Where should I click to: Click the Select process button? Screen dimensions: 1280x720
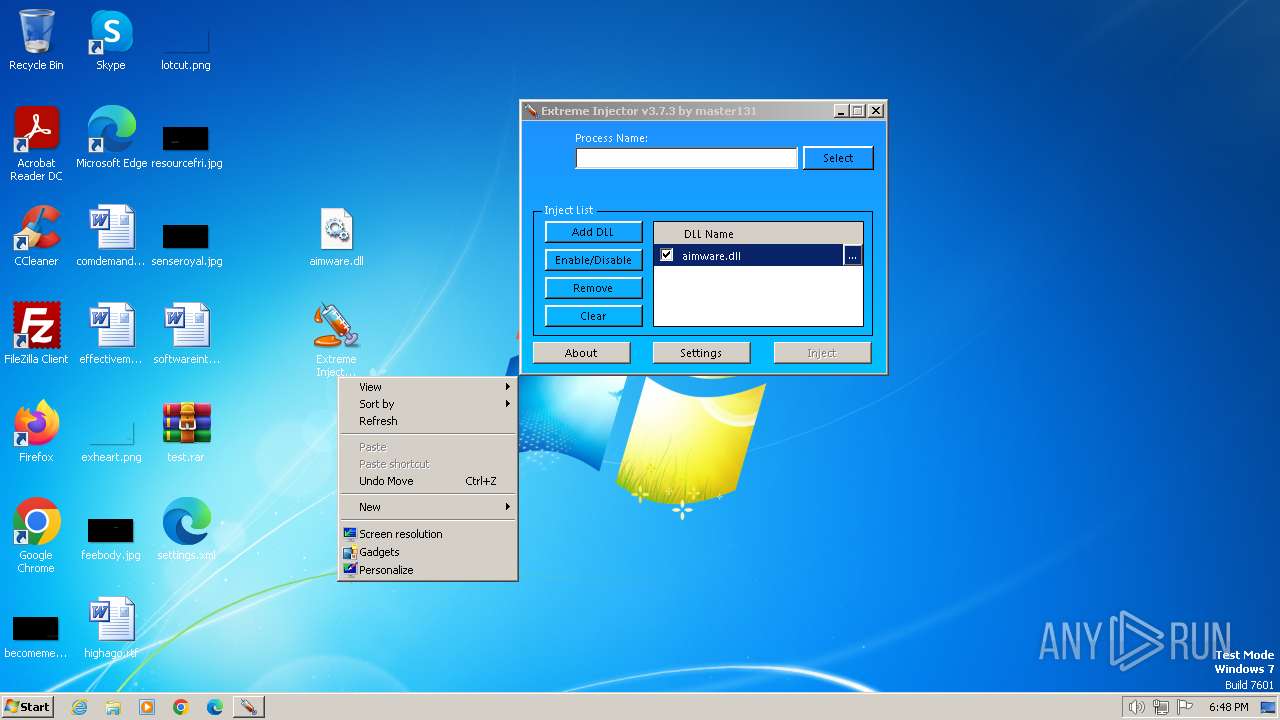(x=838, y=158)
